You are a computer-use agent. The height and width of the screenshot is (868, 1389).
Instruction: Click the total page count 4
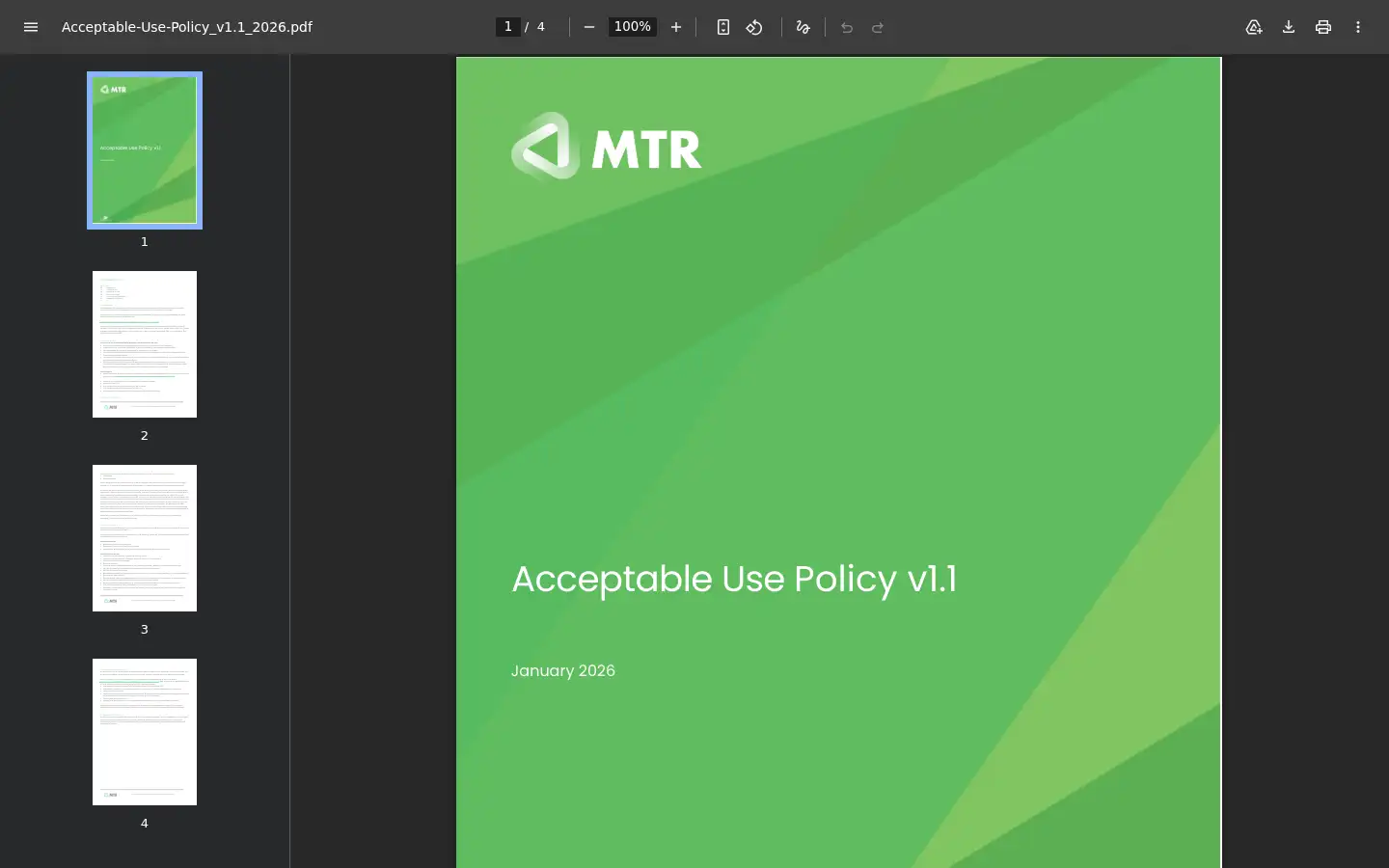(541, 27)
